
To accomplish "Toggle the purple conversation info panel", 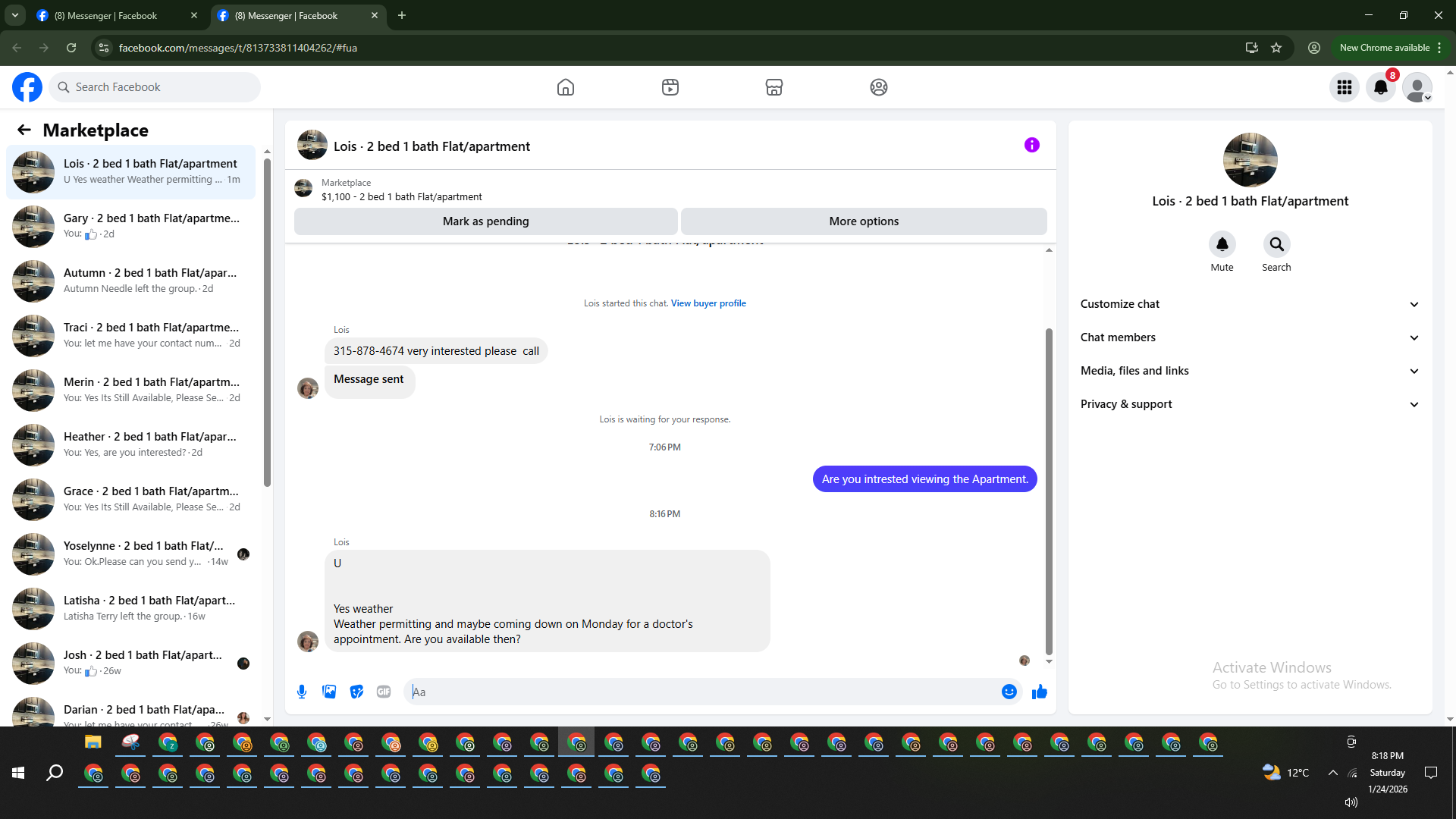I will point(1031,145).
